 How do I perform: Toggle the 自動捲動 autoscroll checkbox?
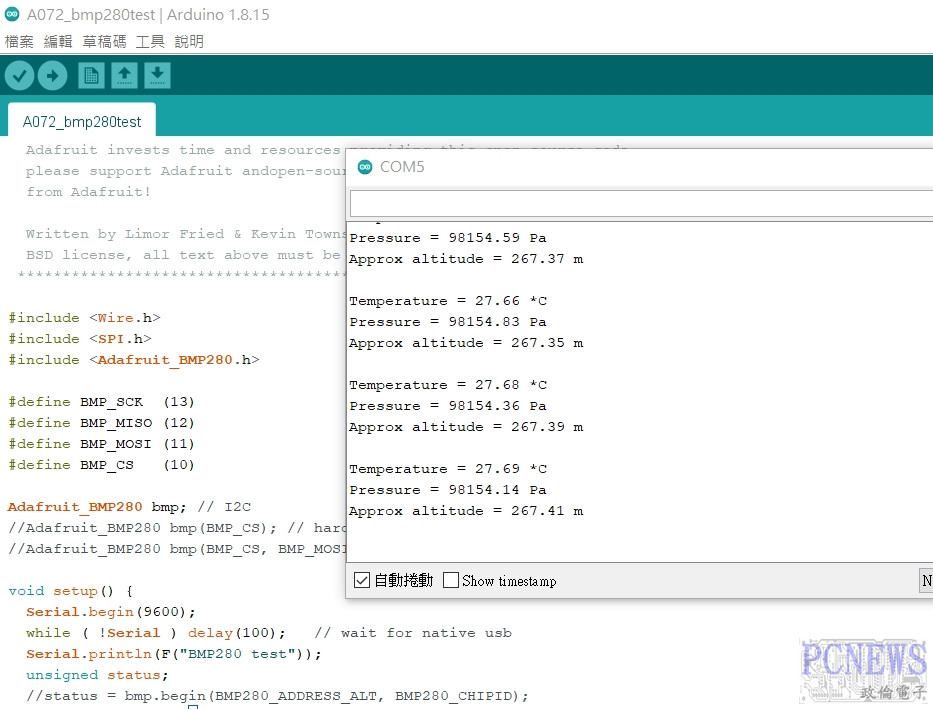(361, 580)
